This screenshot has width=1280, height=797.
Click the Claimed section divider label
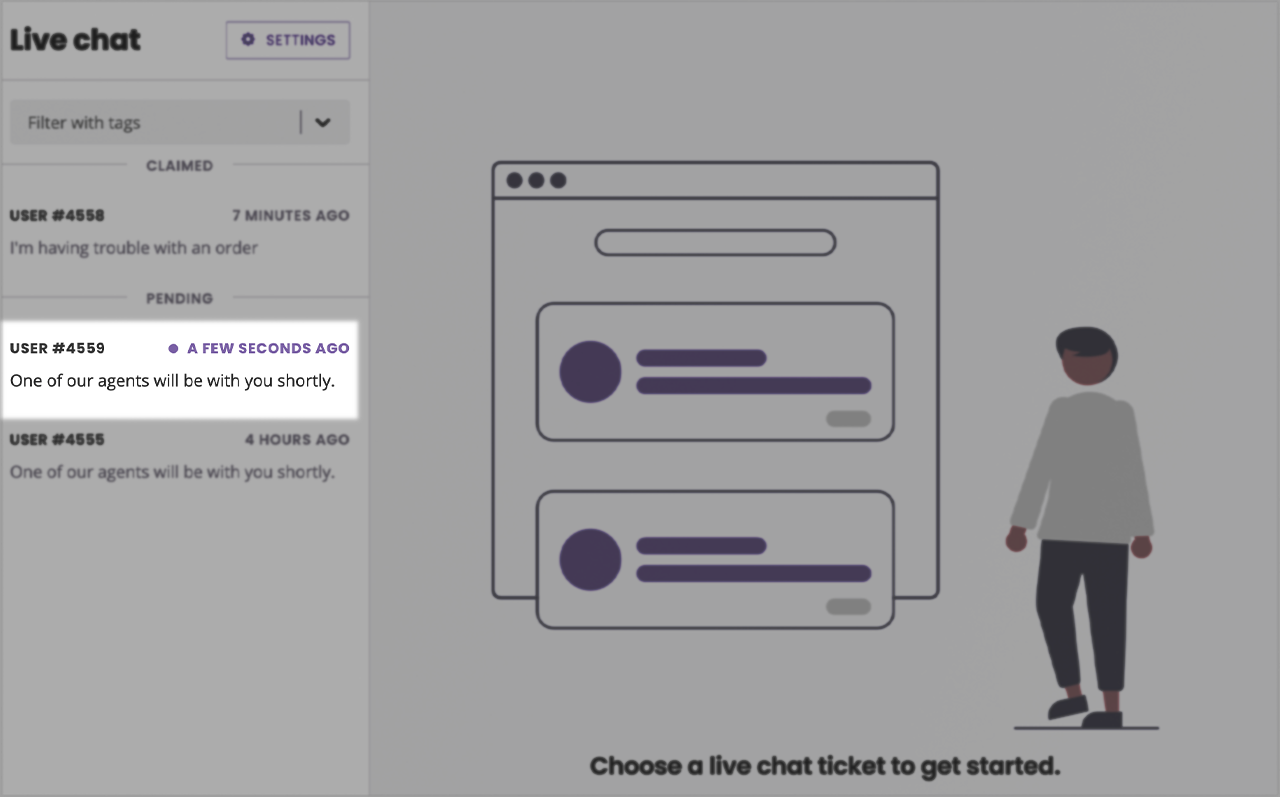point(180,166)
